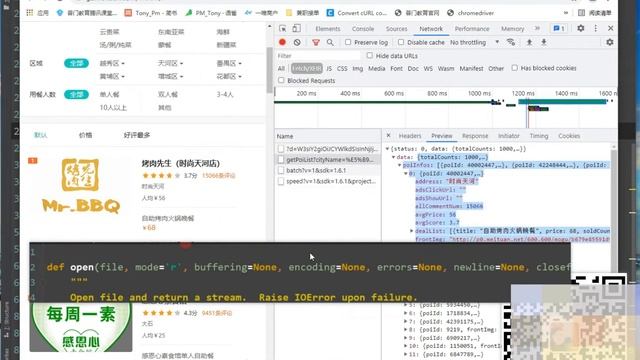640x360 pixels.
Task: Collapse the poiInfos array node
Action: (400, 165)
